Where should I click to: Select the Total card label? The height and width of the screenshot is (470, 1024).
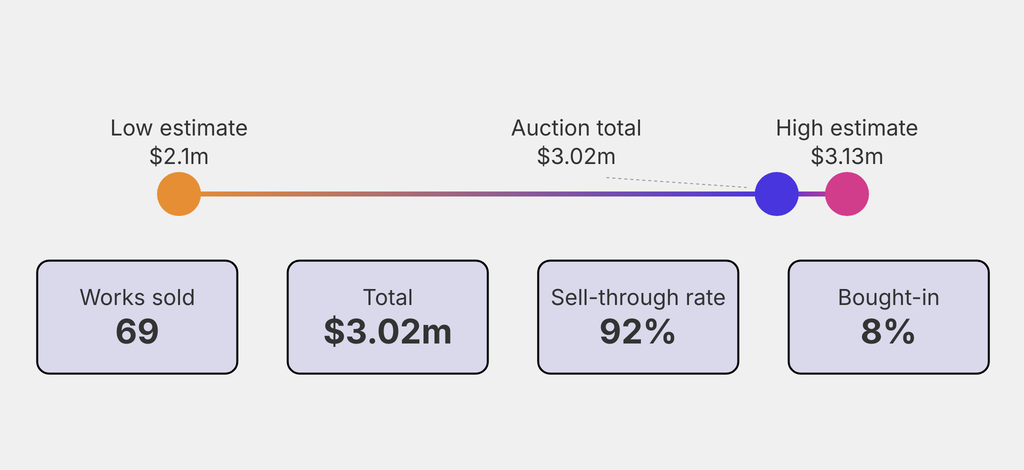pos(388,297)
